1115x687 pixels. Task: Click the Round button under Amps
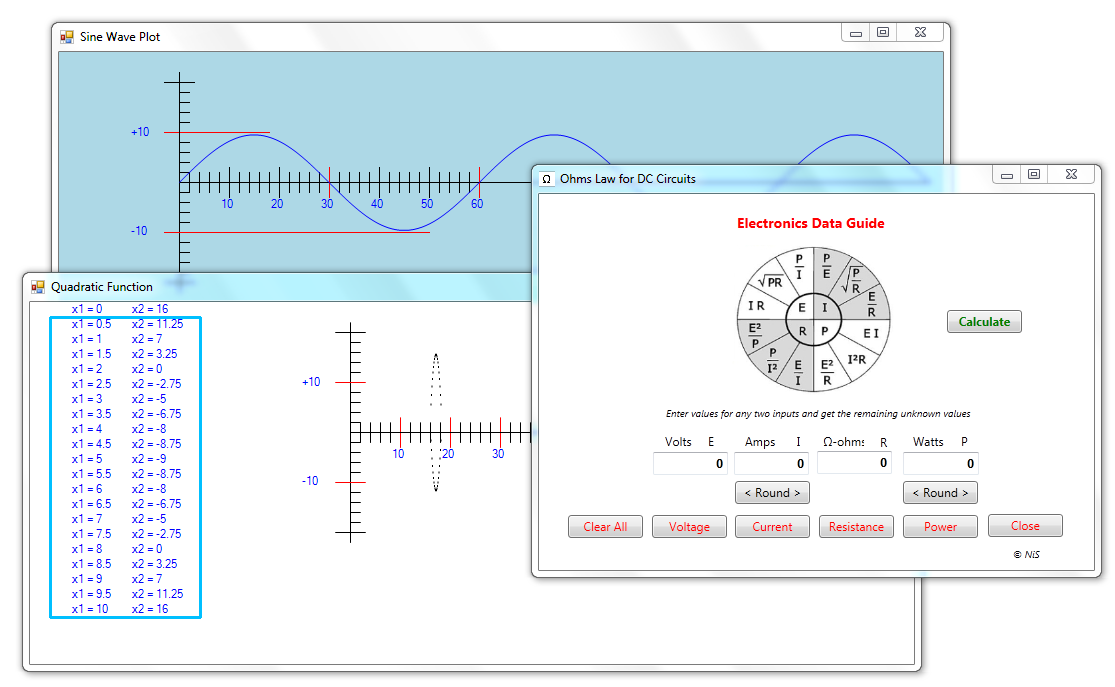click(772, 493)
